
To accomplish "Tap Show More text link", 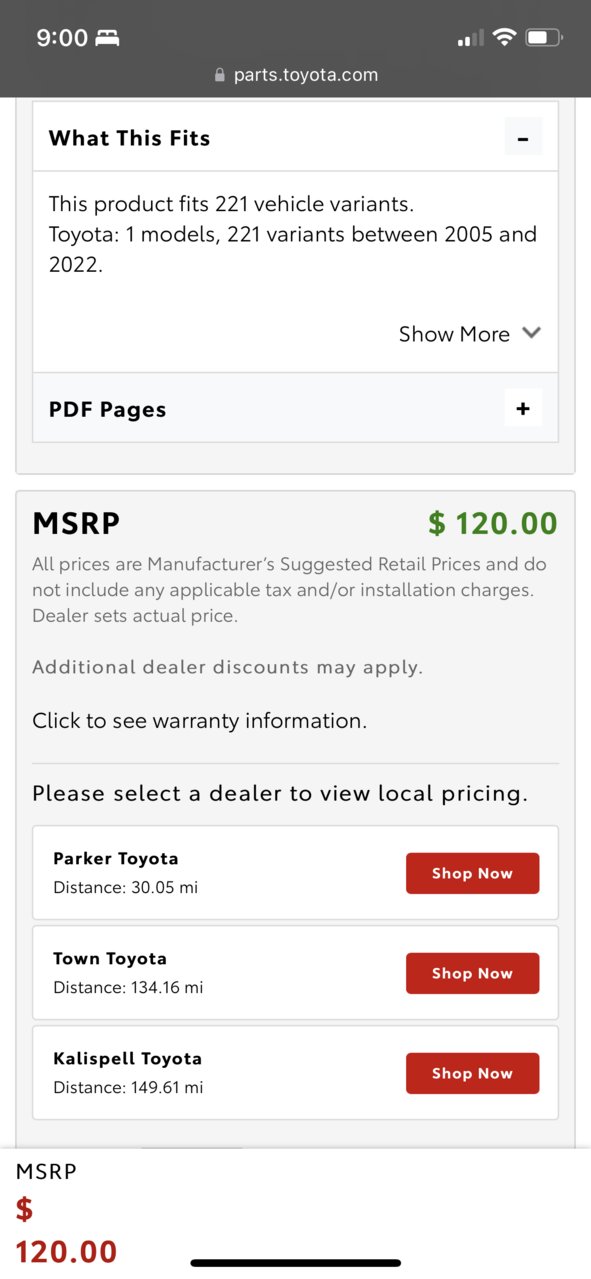I will point(454,334).
